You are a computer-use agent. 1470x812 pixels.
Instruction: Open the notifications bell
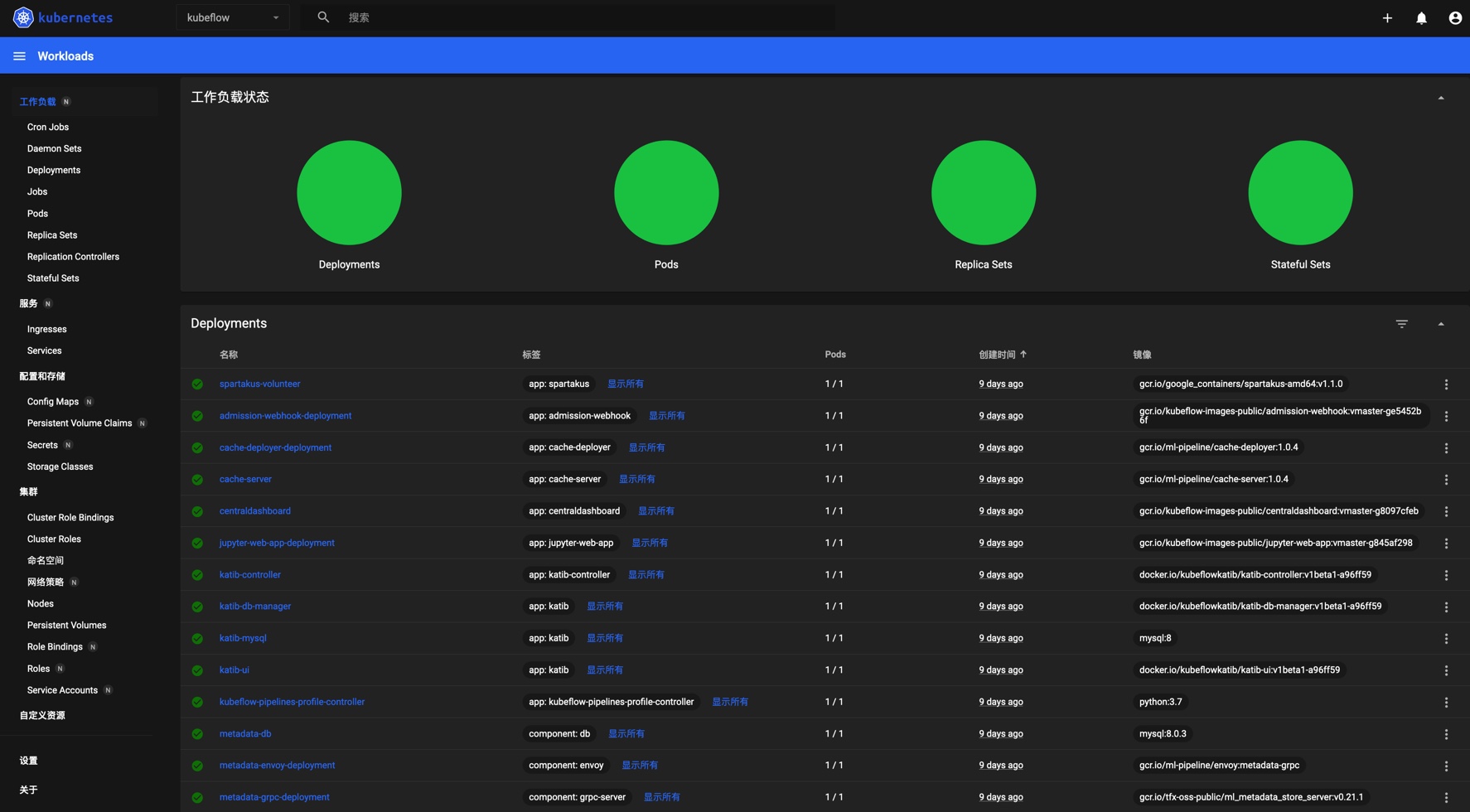point(1421,17)
